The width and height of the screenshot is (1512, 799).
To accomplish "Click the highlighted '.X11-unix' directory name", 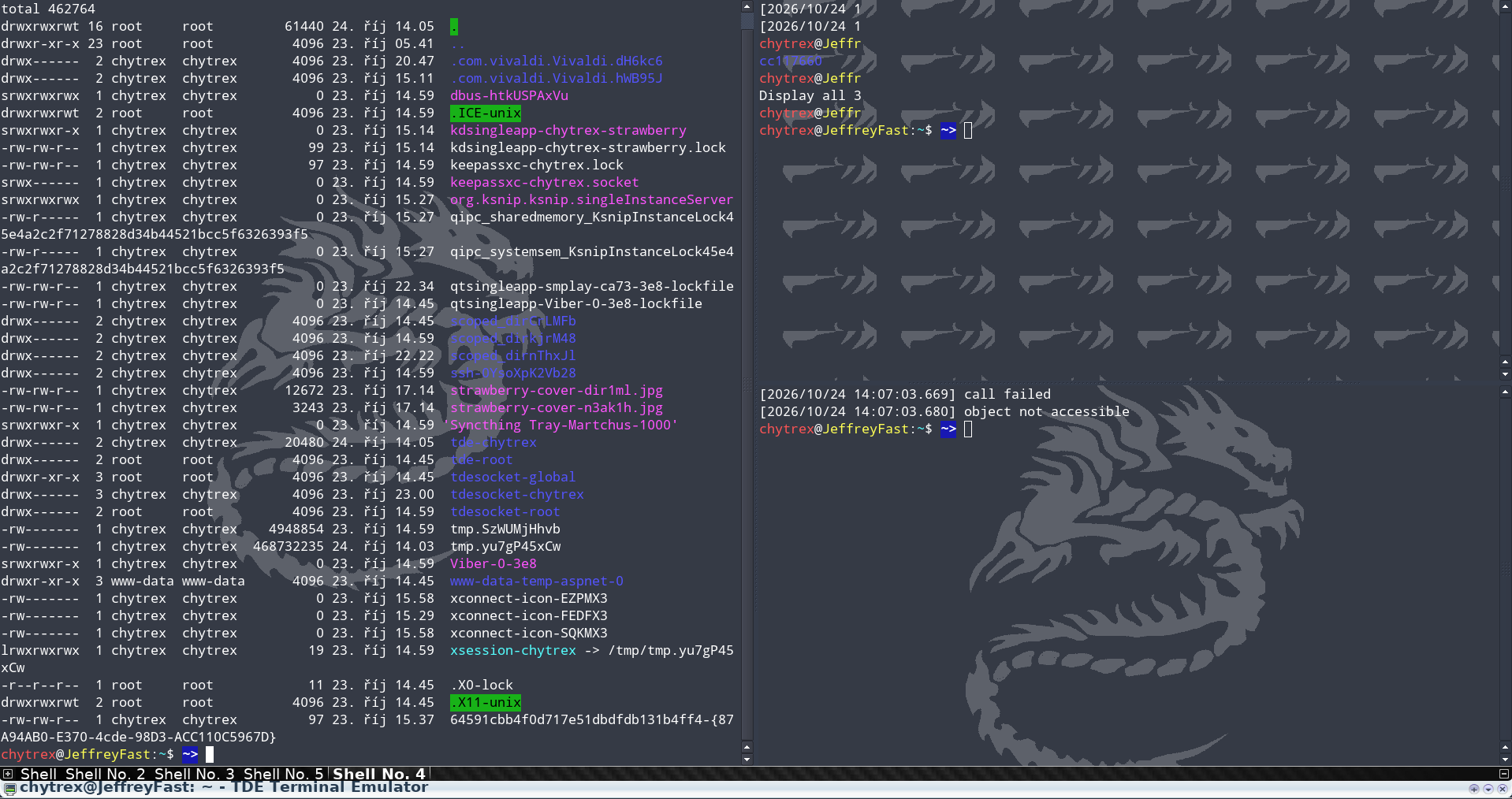I will point(486,702).
